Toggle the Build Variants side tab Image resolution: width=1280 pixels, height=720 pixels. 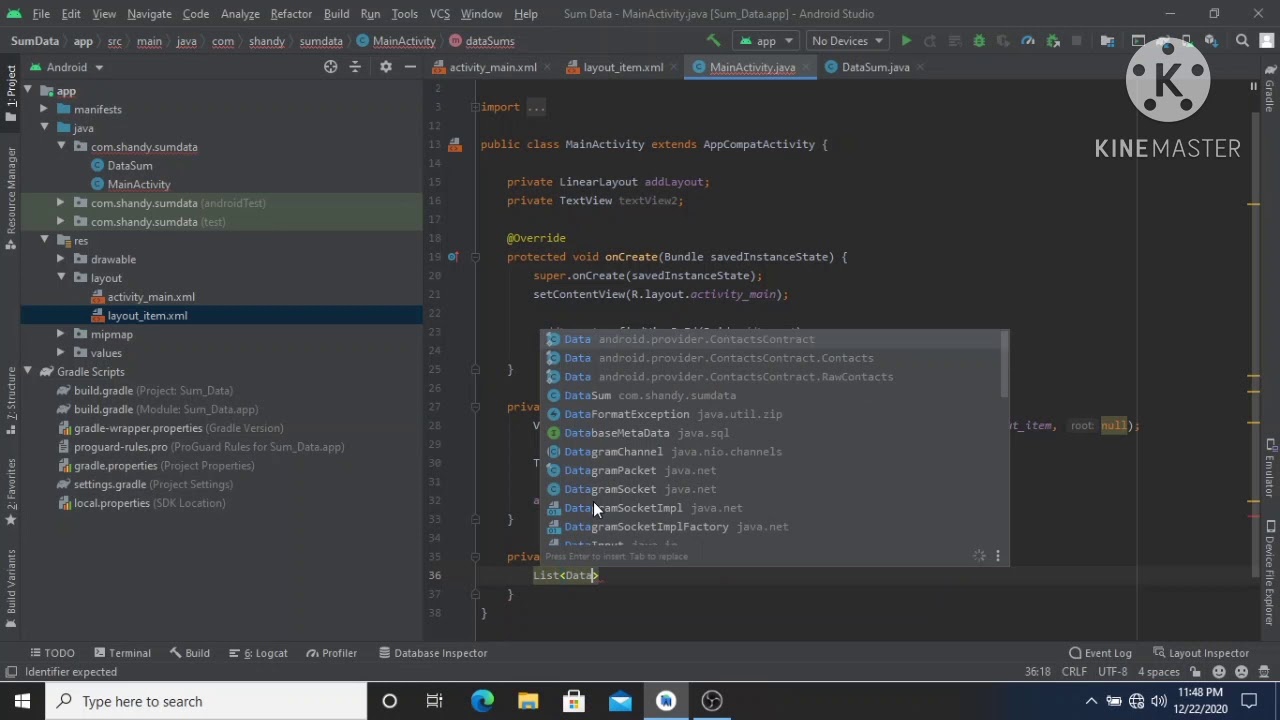click(11, 588)
